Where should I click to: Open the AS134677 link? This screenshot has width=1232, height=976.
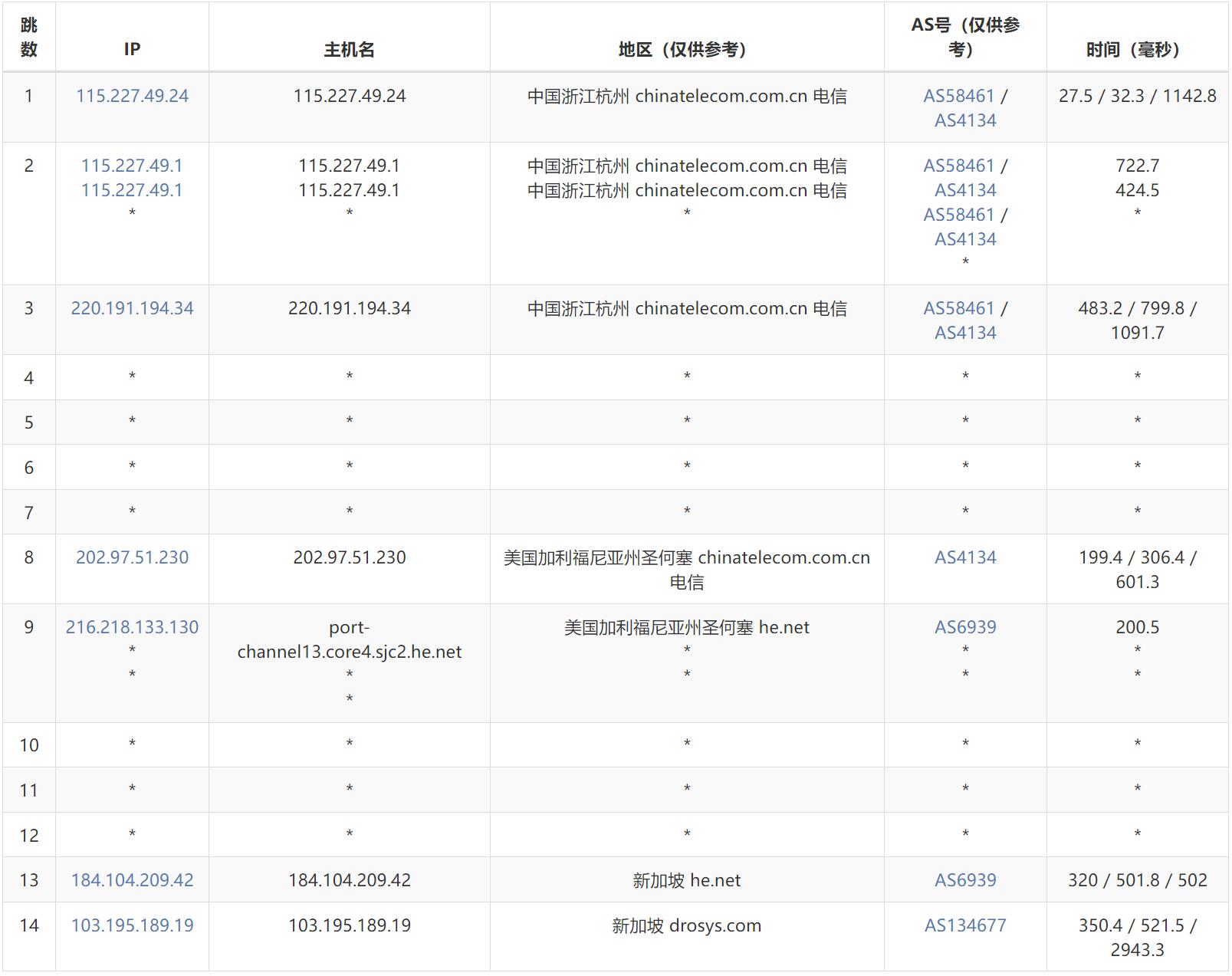(x=965, y=925)
